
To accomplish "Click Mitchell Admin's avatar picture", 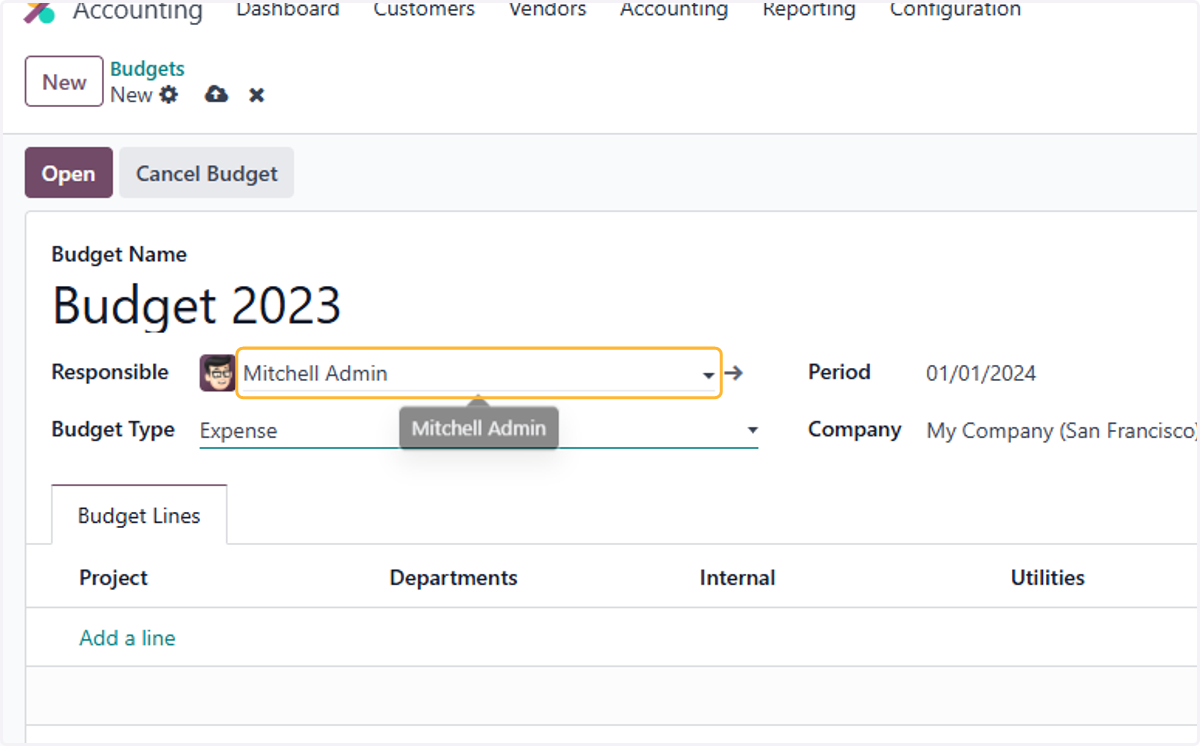I will [x=217, y=373].
